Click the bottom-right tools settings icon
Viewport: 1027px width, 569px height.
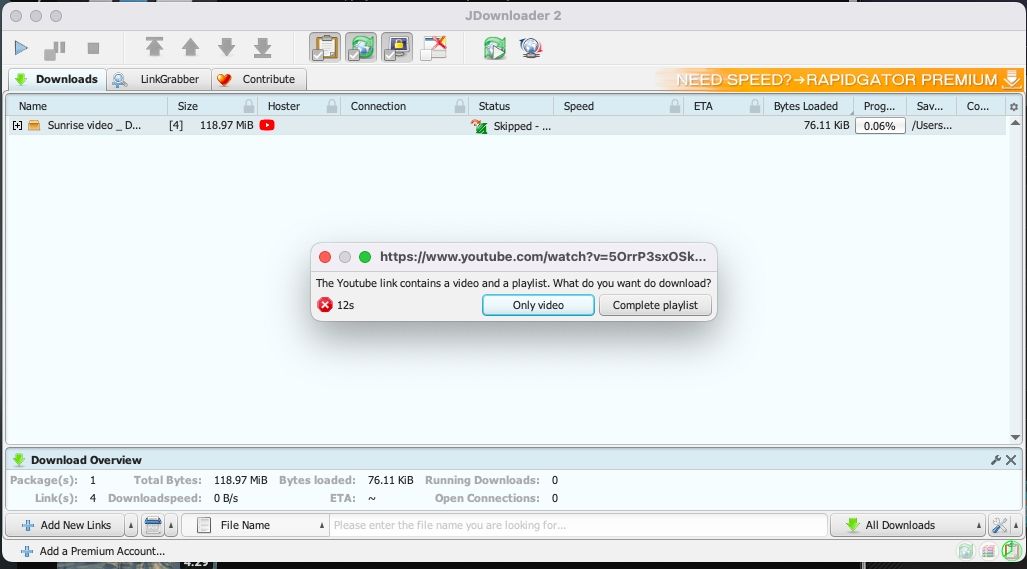999,525
